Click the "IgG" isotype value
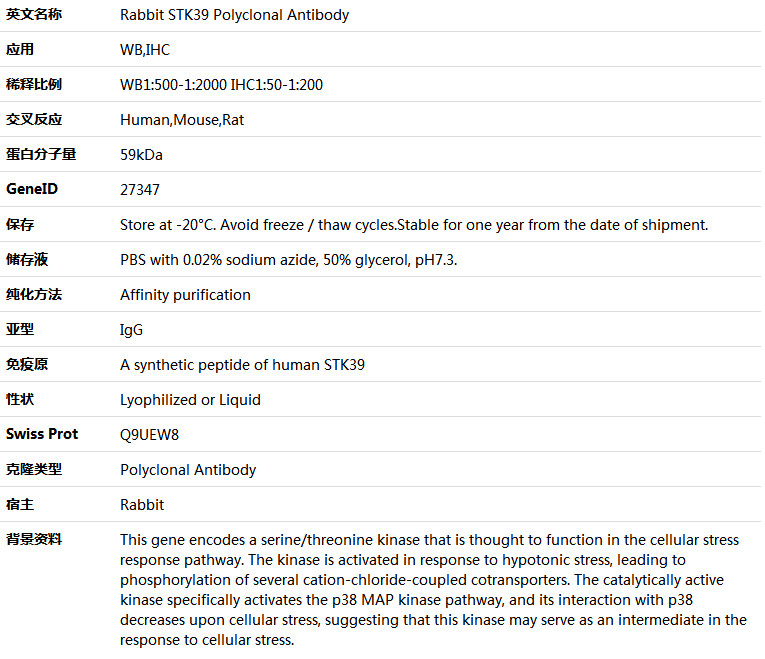 131,330
